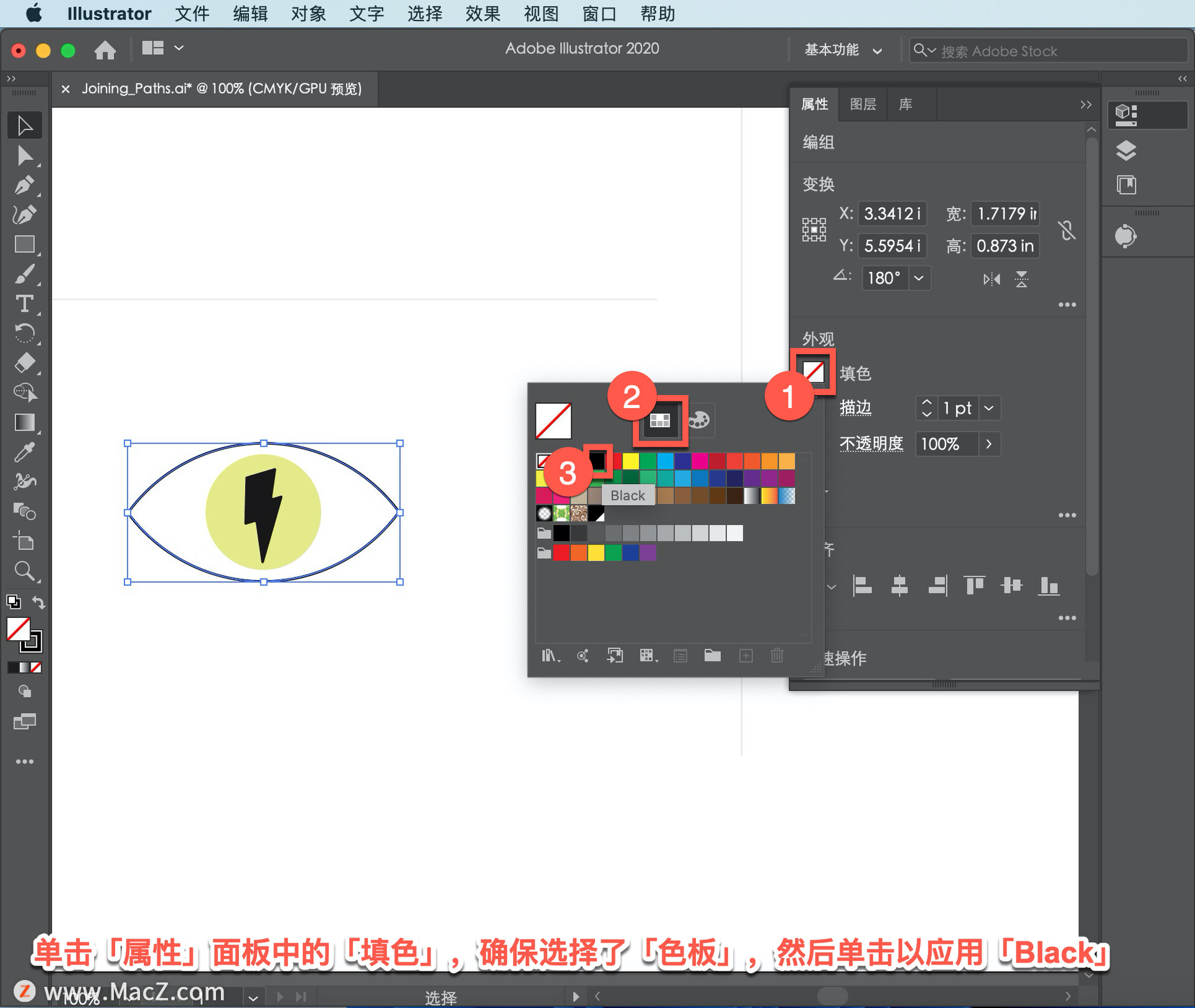Select the Eraser tool
The height and width of the screenshot is (1008, 1195).
pos(24,363)
